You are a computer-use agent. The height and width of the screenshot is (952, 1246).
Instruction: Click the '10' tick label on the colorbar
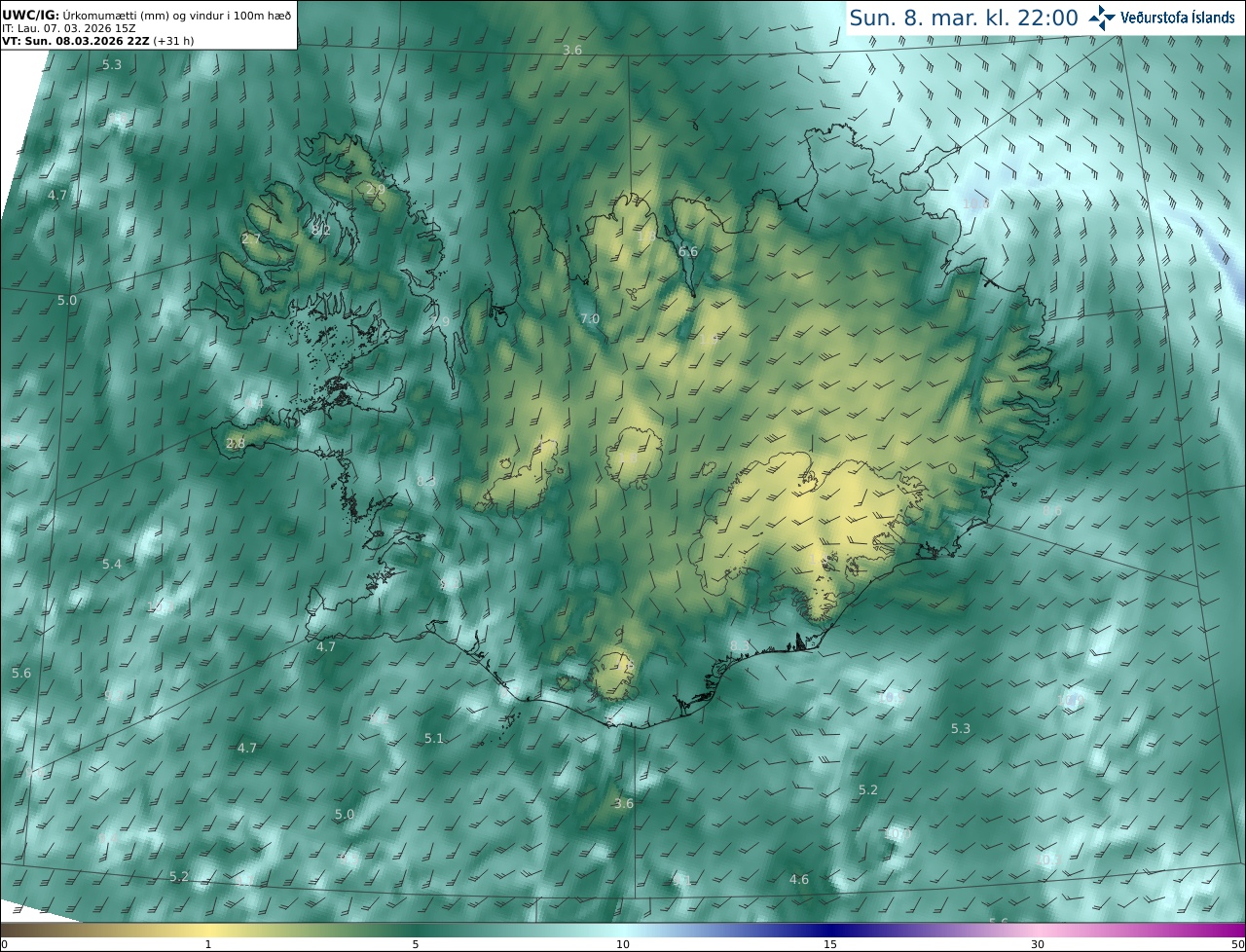(x=623, y=944)
